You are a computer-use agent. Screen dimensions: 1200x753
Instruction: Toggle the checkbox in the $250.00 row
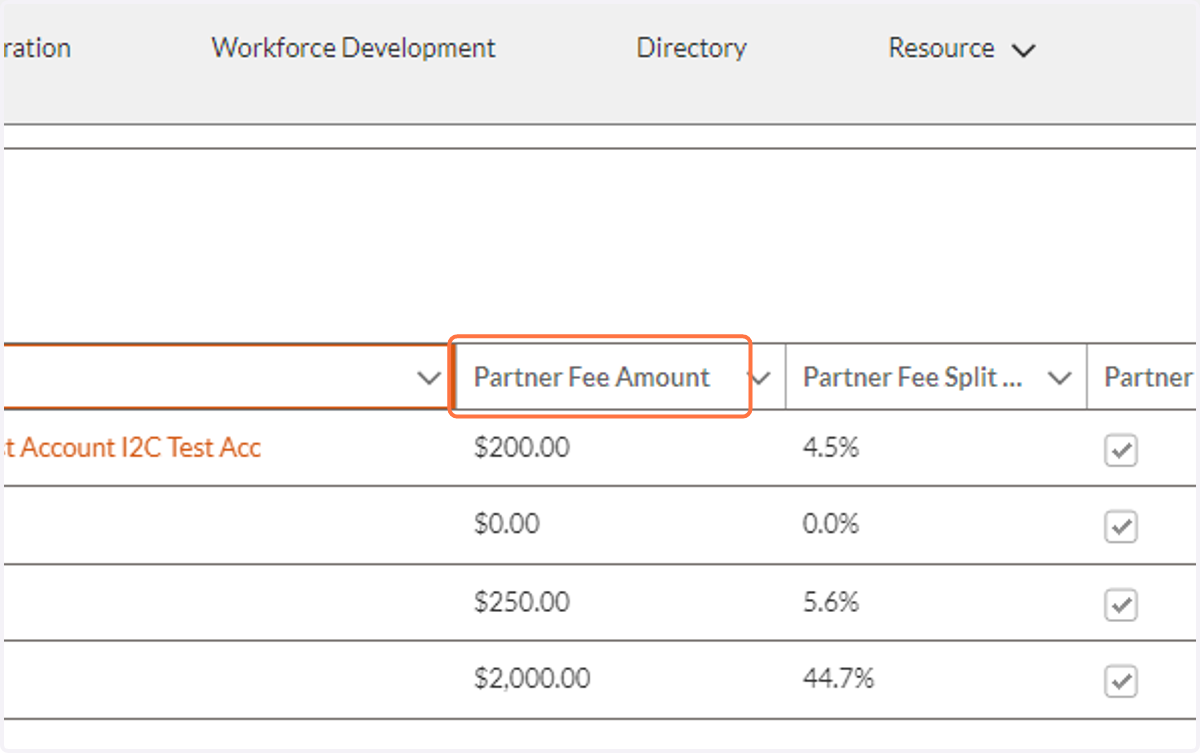[1121, 604]
